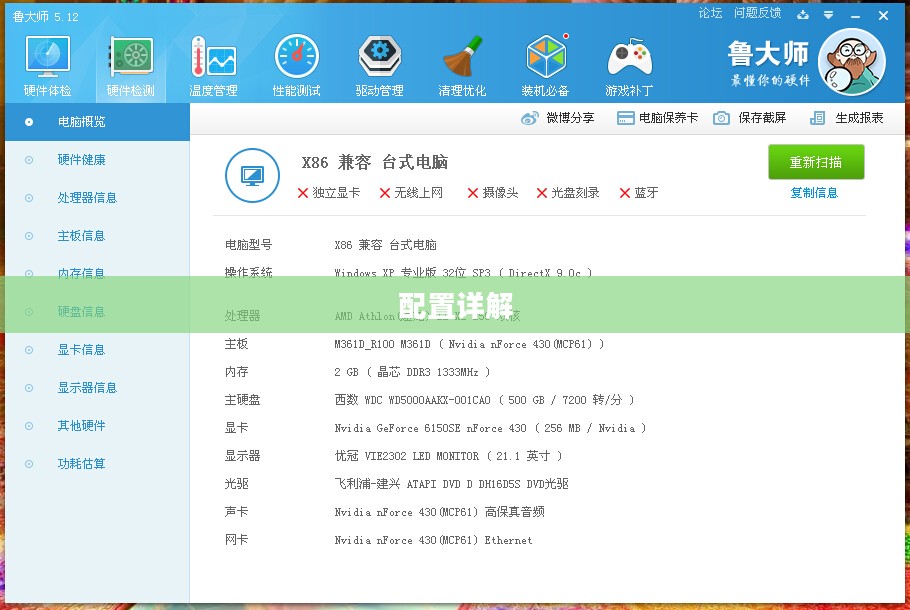
Task: Click the 鲁大师 mascot avatar
Action: 852,62
